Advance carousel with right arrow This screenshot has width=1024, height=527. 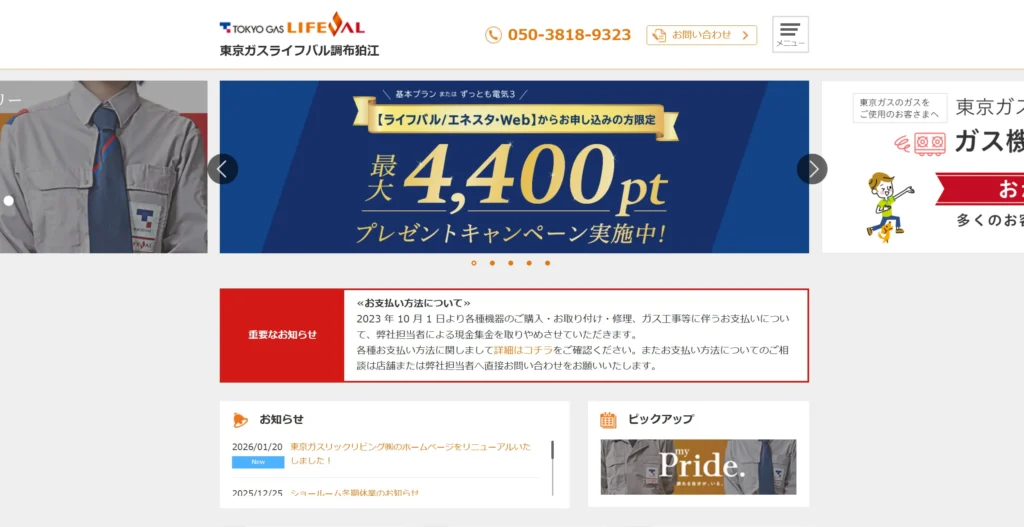(812, 169)
